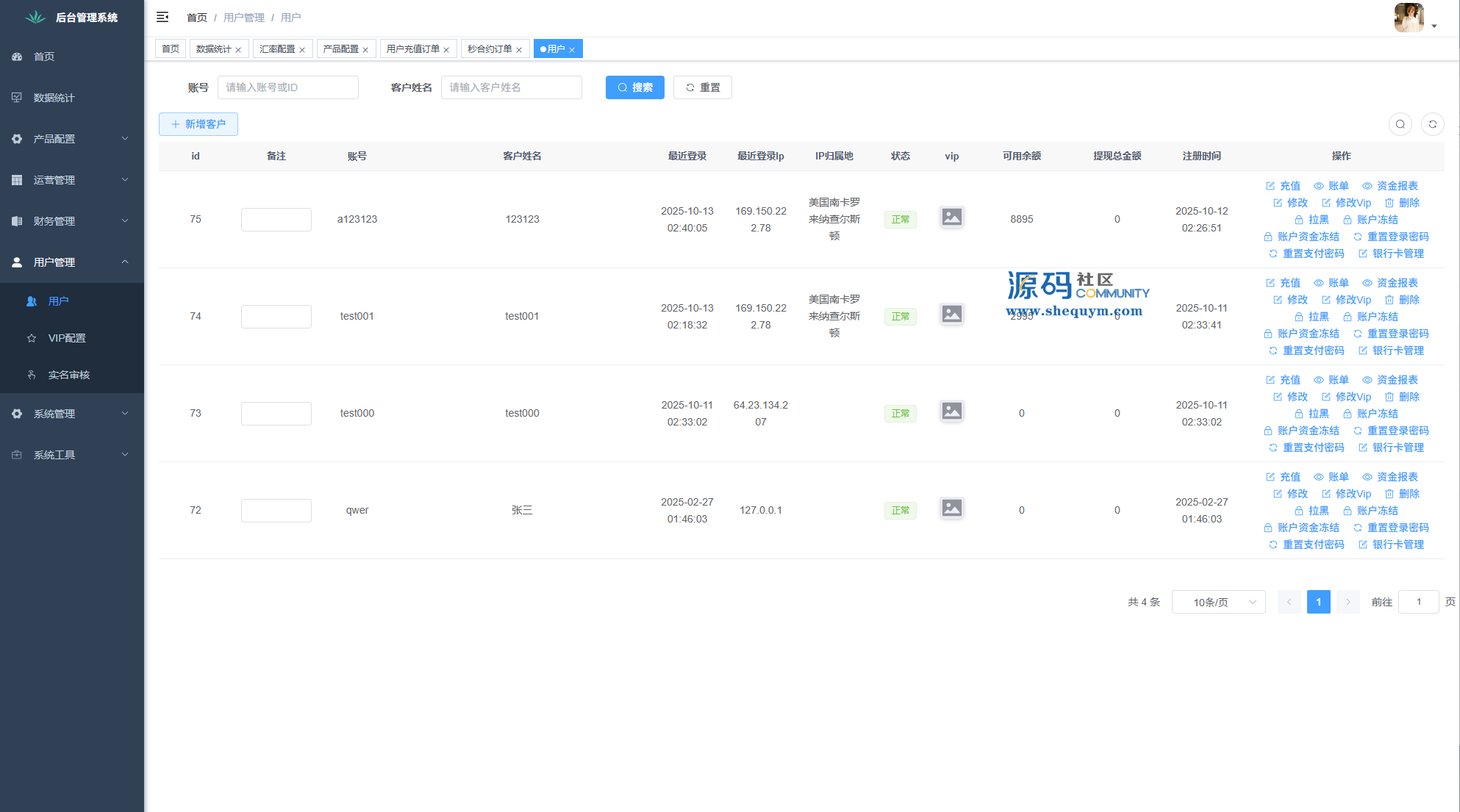The width and height of the screenshot is (1460, 812).
Task: Click the round search toggle icon
Action: 1400,124
